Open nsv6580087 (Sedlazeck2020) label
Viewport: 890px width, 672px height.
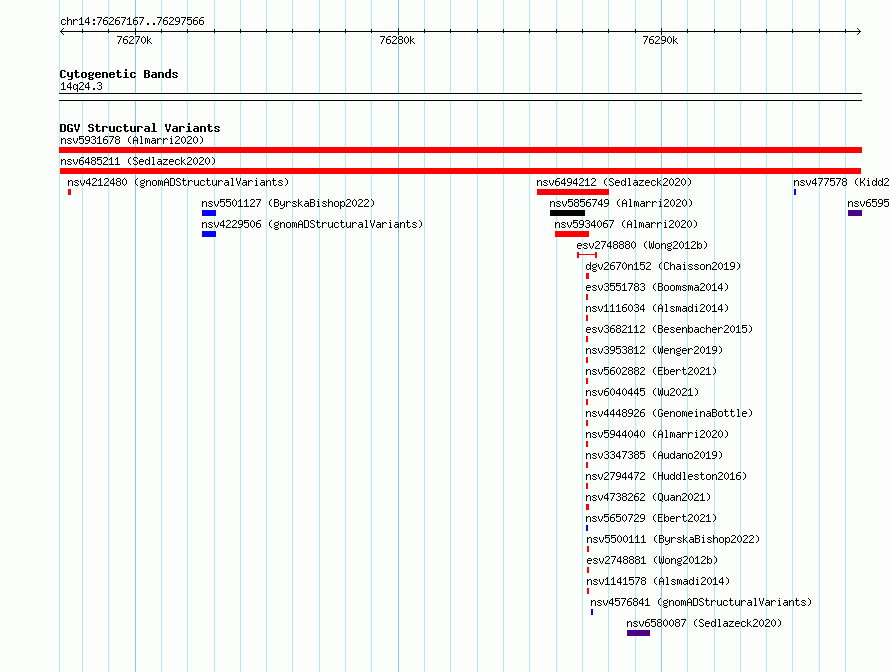point(704,623)
